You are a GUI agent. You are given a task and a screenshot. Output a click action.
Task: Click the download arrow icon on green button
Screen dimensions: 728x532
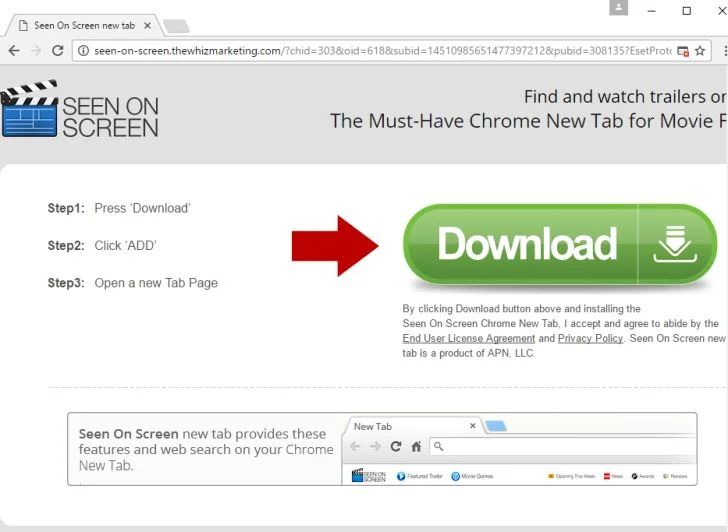coord(675,244)
